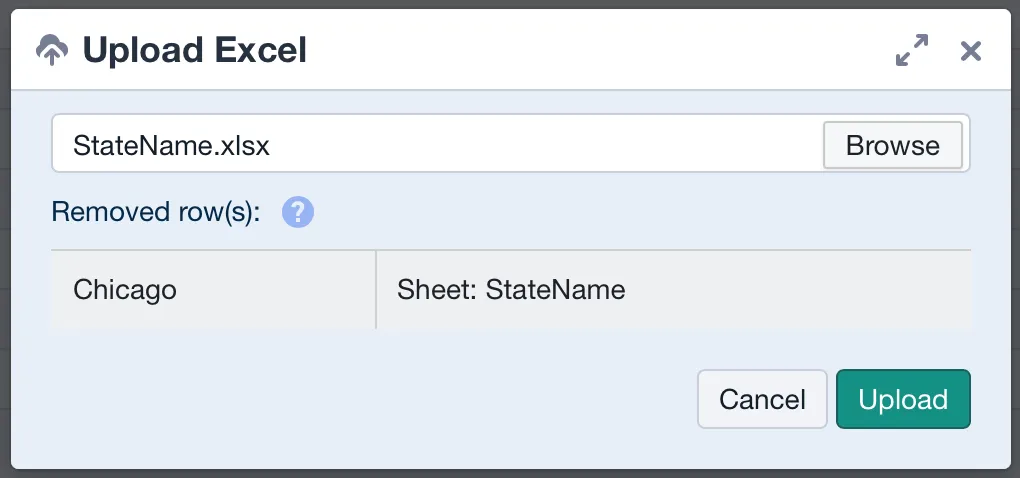Open the Removed rows help tooltip icon
1020x478 pixels.
click(x=298, y=212)
